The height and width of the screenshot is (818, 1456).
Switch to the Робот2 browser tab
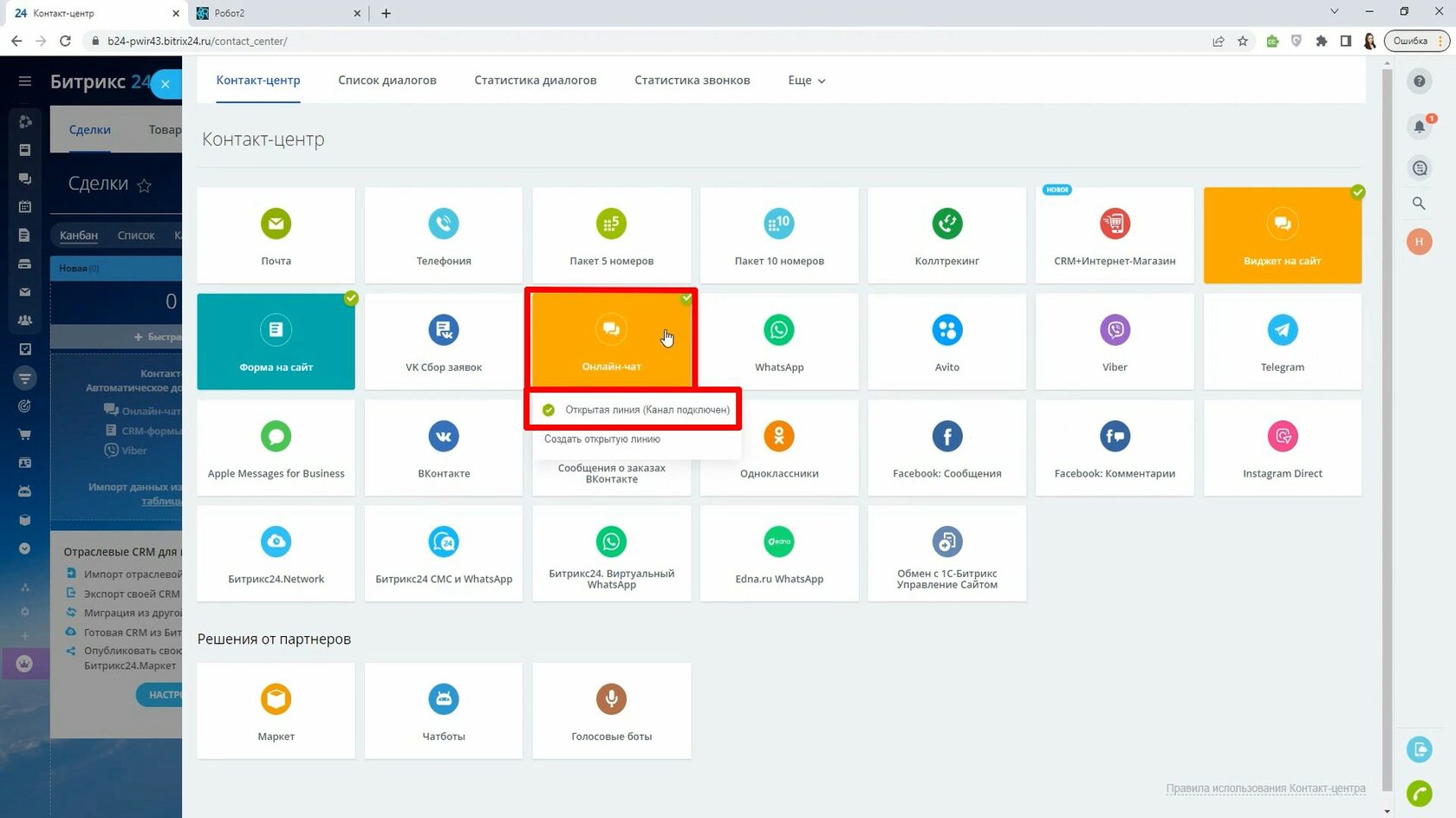pyautogui.click(x=277, y=13)
